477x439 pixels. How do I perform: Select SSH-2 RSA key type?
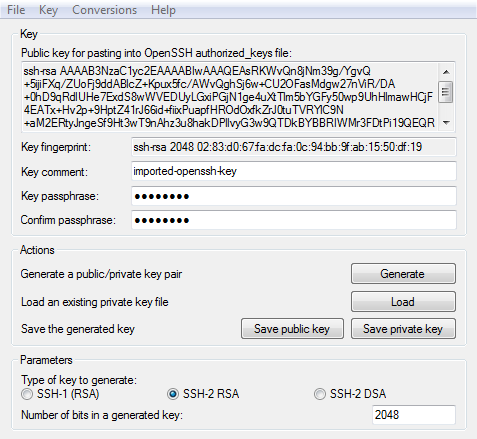[173, 394]
